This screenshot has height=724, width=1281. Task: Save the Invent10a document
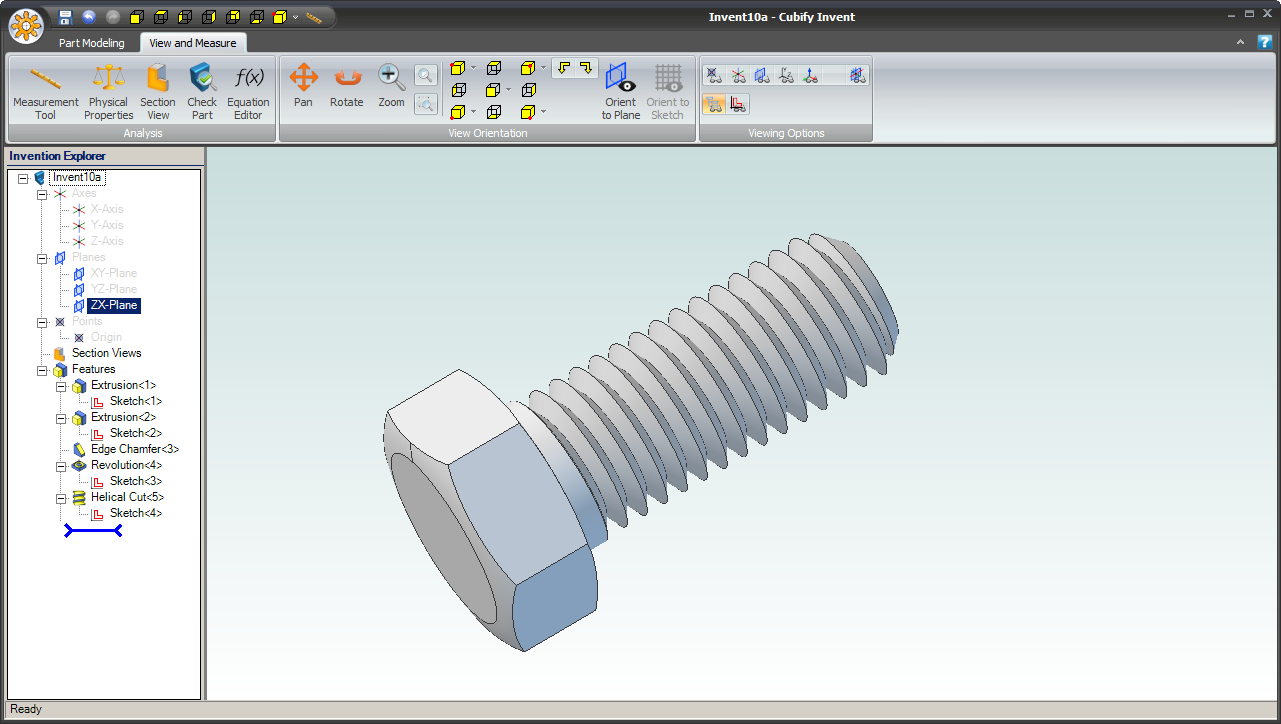(65, 16)
